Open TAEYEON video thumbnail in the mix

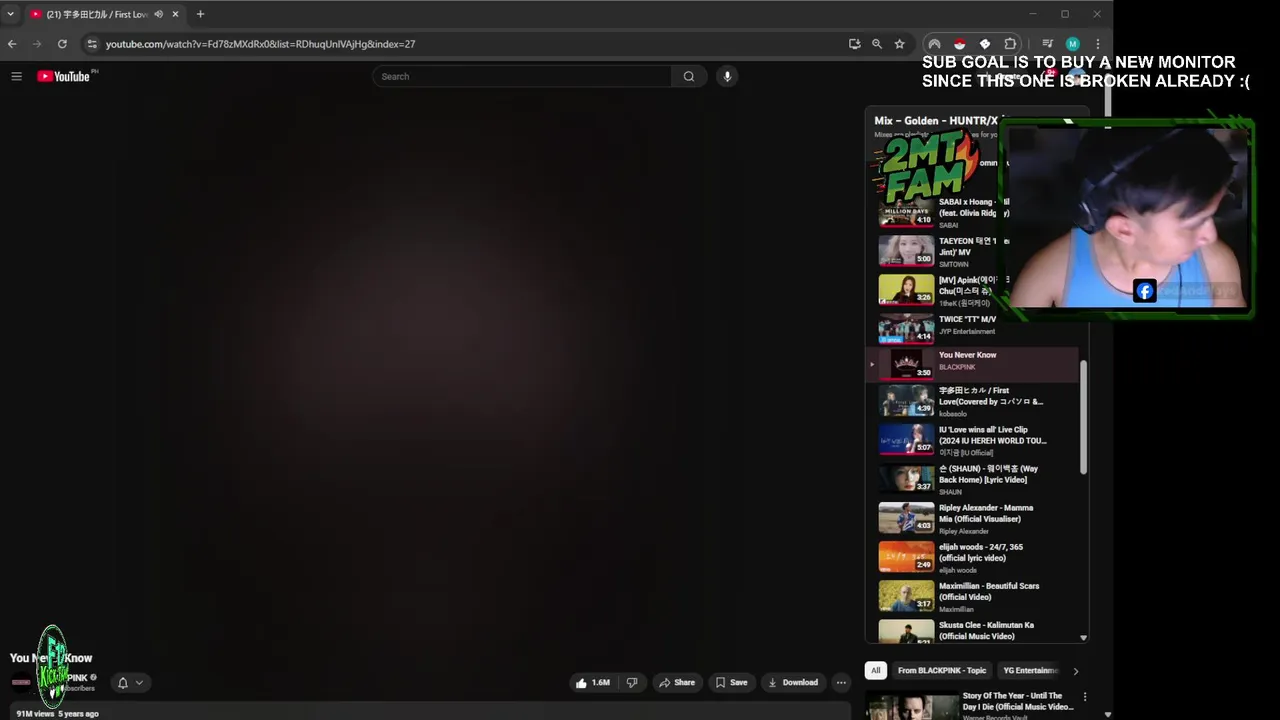coord(906,250)
